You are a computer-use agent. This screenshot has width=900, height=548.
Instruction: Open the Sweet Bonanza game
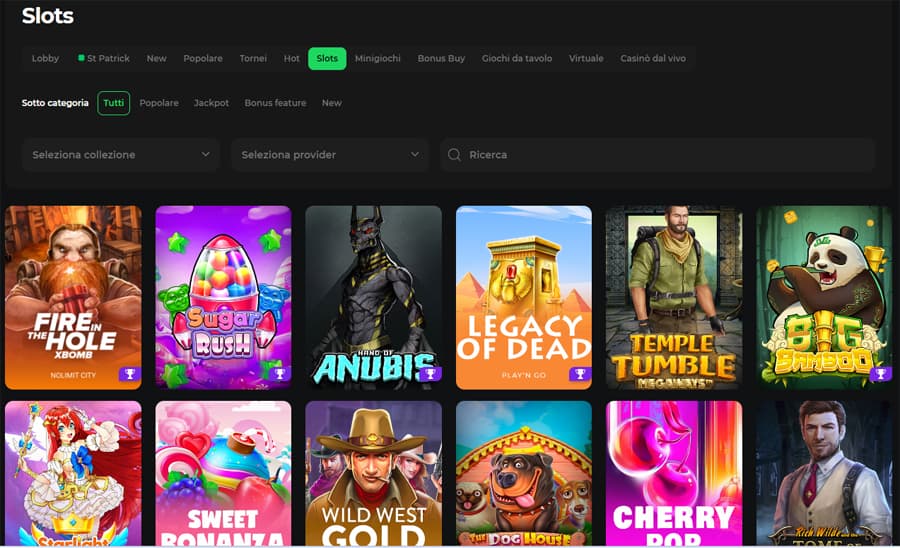[x=223, y=473]
